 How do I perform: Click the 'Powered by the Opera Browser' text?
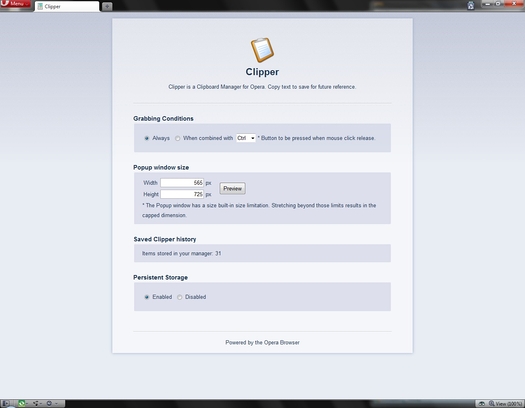[x=262, y=342]
